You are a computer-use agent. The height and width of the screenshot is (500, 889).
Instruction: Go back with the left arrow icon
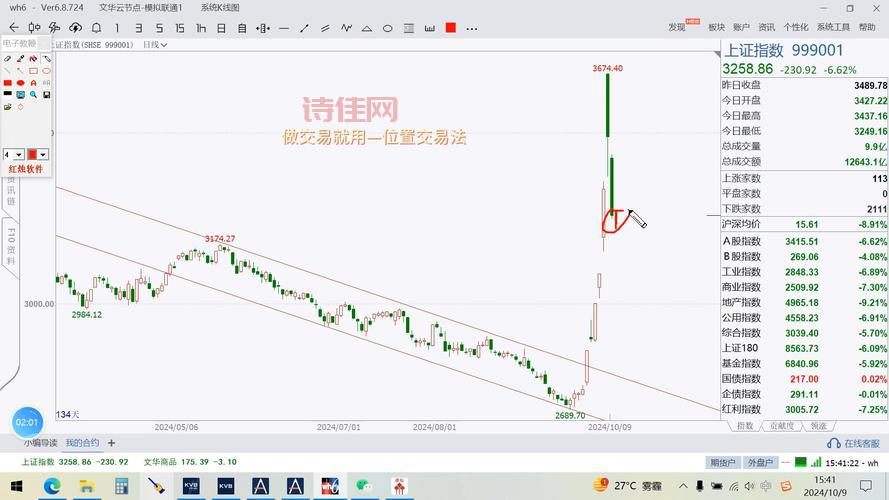tap(14, 28)
